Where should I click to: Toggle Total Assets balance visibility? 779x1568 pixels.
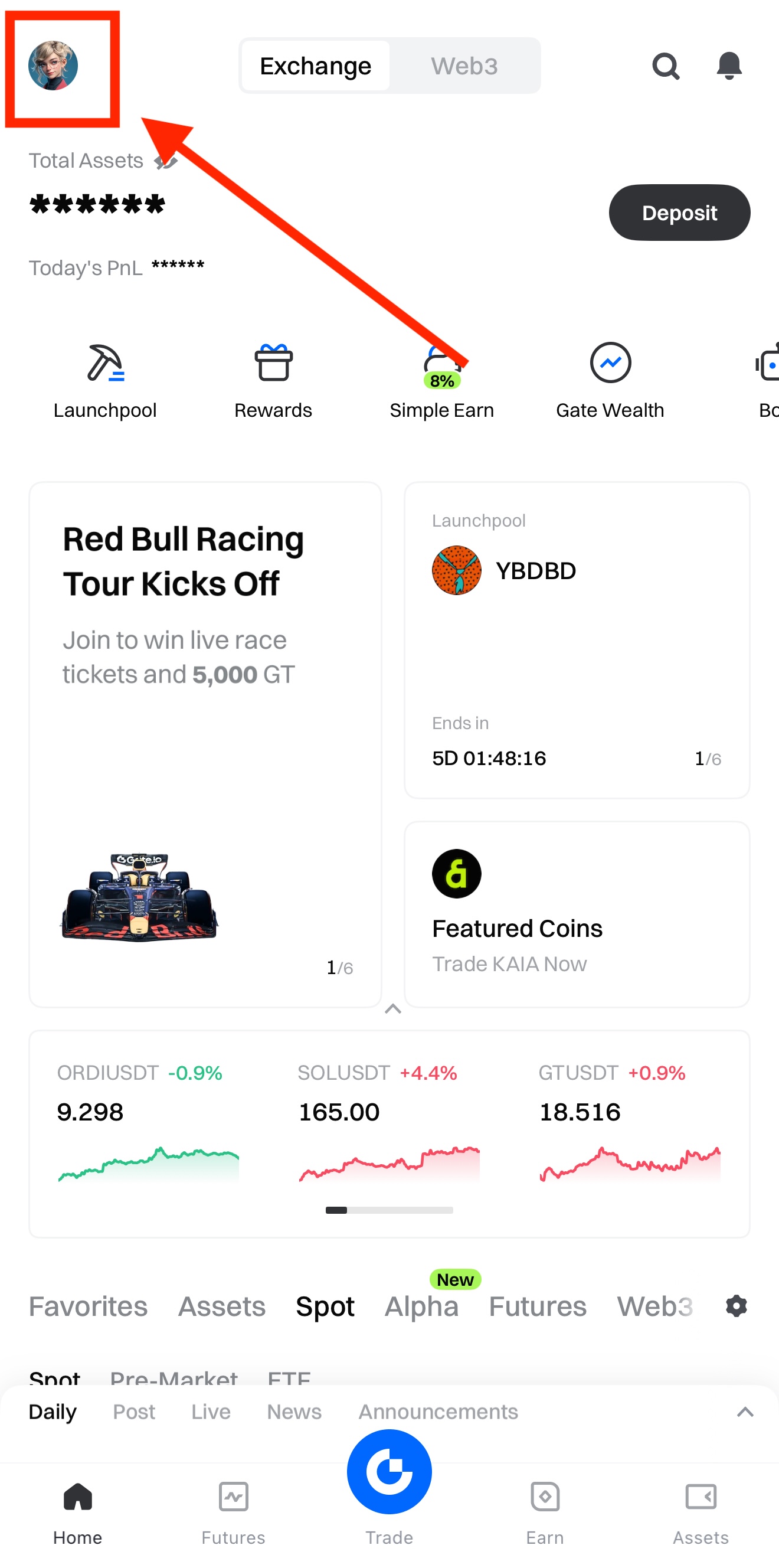point(165,161)
